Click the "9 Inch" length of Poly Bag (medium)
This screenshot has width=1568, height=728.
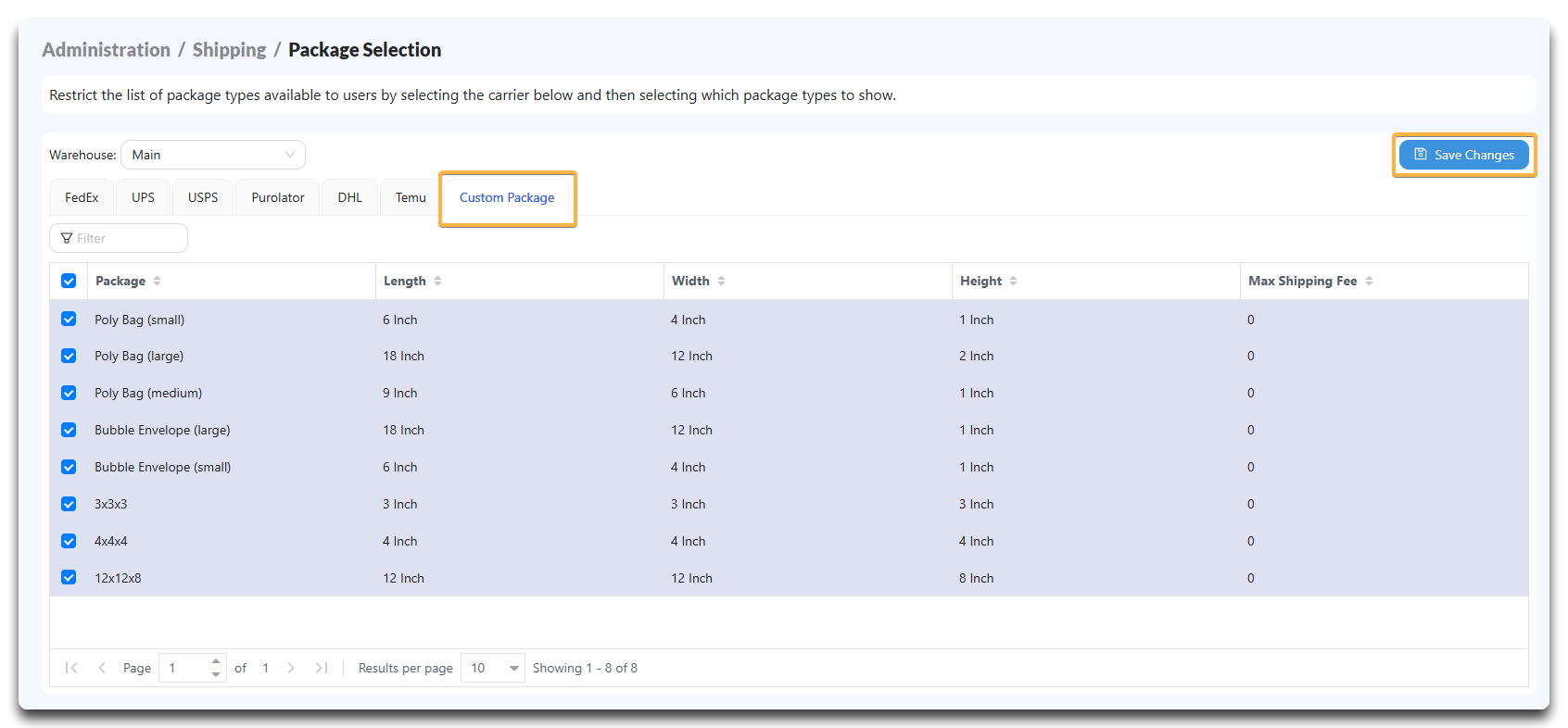399,393
